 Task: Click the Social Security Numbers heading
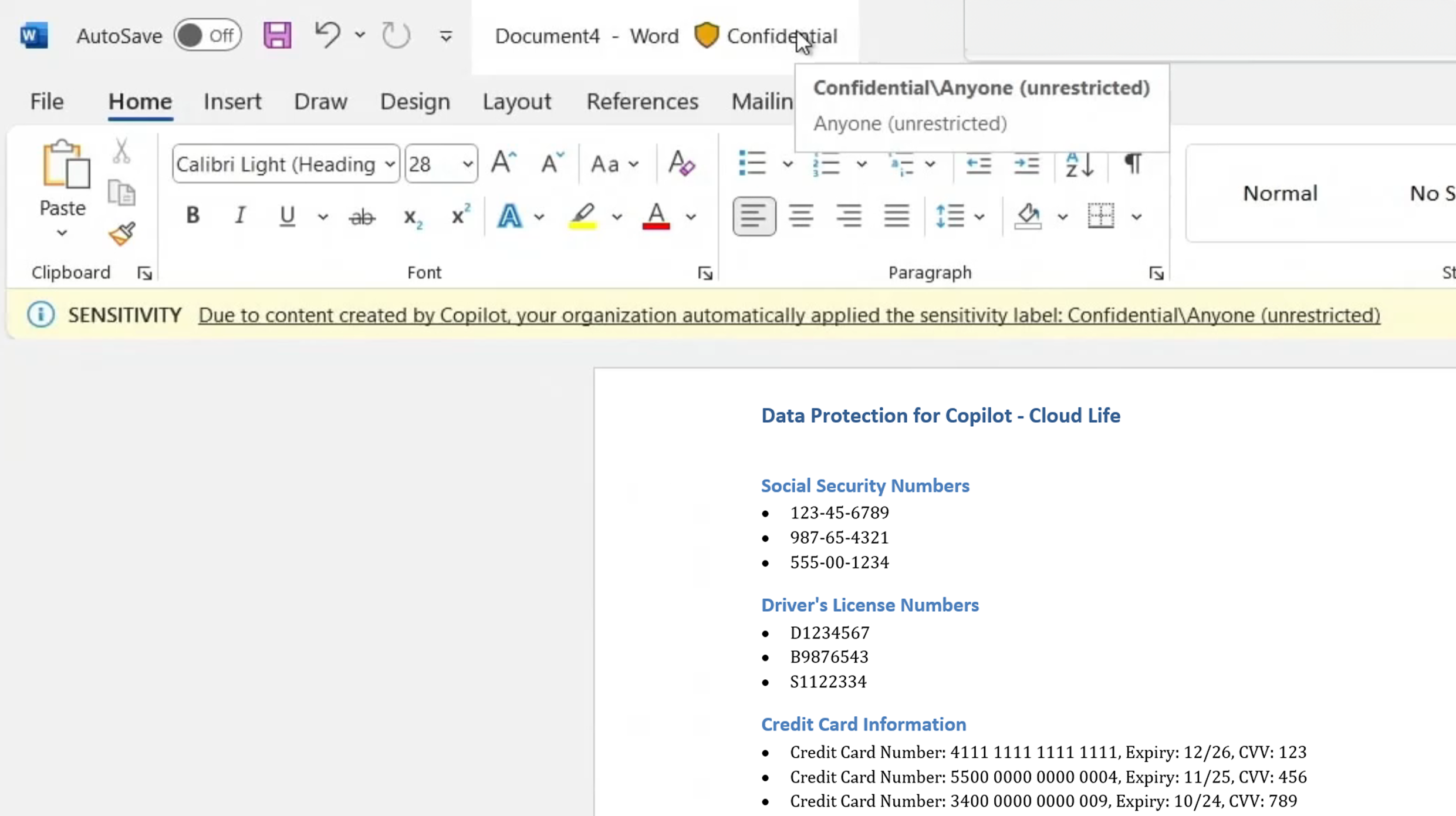click(x=865, y=485)
